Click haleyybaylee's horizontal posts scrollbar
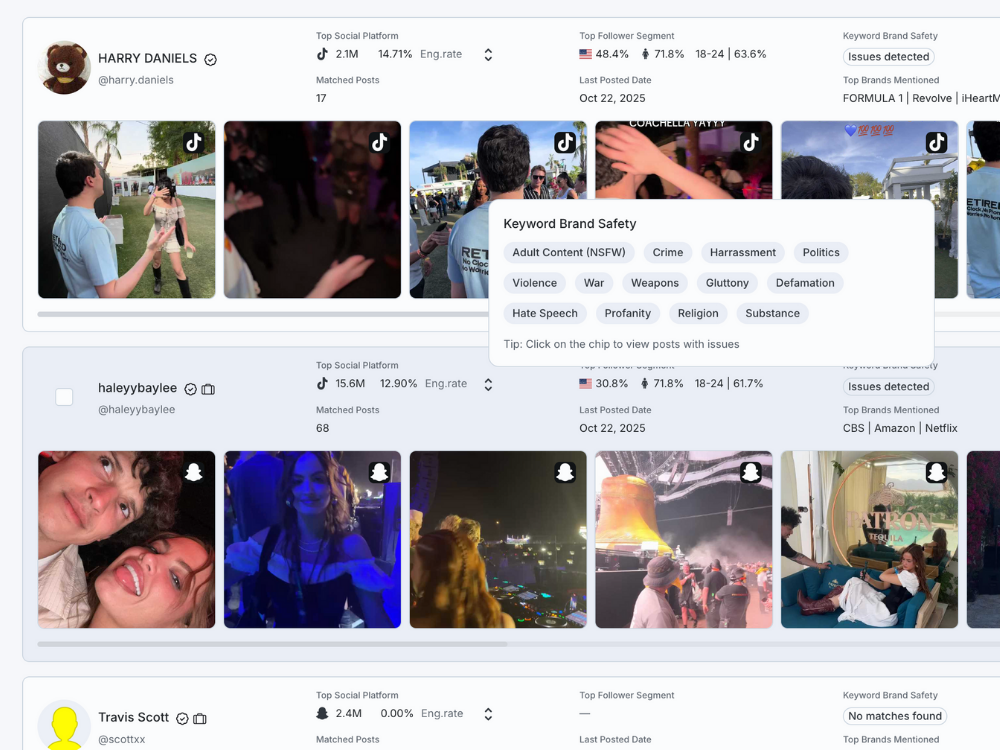The height and width of the screenshot is (750, 1000). click(x=272, y=644)
